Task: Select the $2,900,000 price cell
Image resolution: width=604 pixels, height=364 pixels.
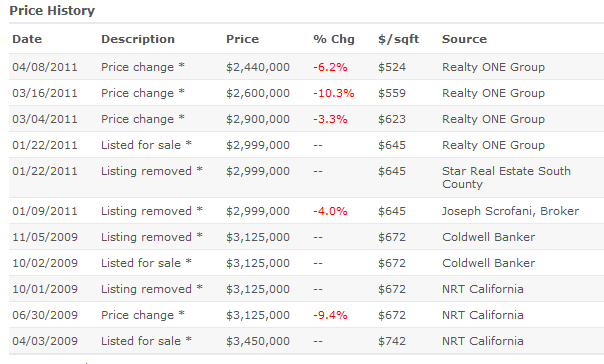Action: pos(258,119)
